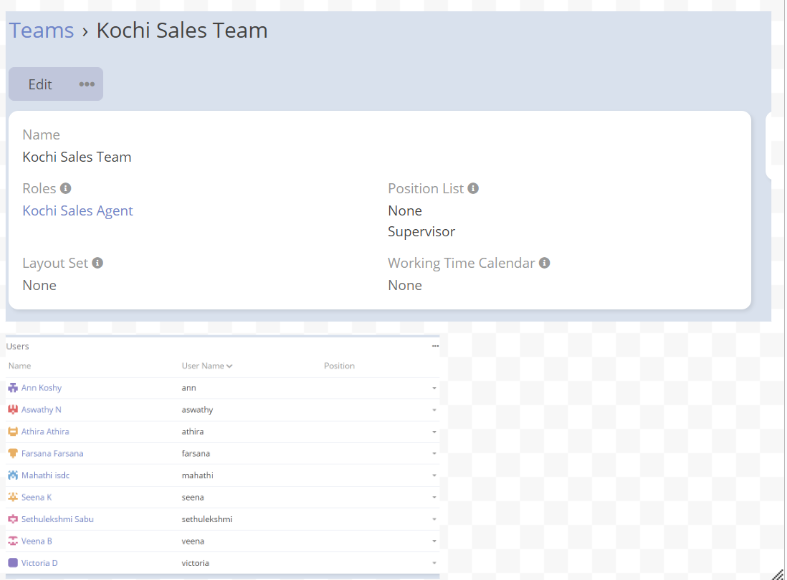Click Farsana Farsana's avatar icon
The width and height of the screenshot is (787, 580).
tap(13, 454)
